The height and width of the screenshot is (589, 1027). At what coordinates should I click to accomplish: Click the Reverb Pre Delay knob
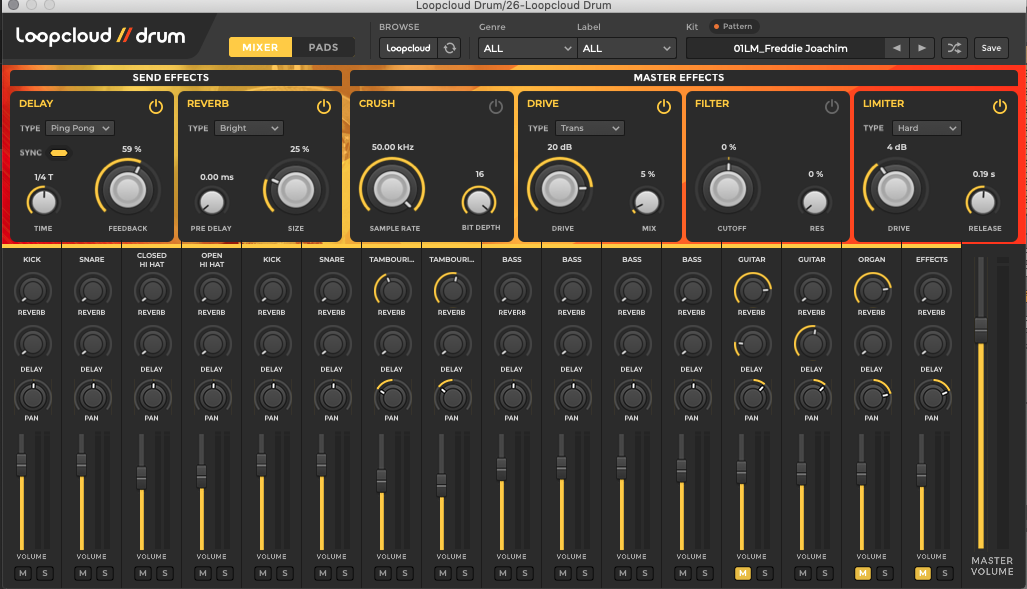pos(212,202)
